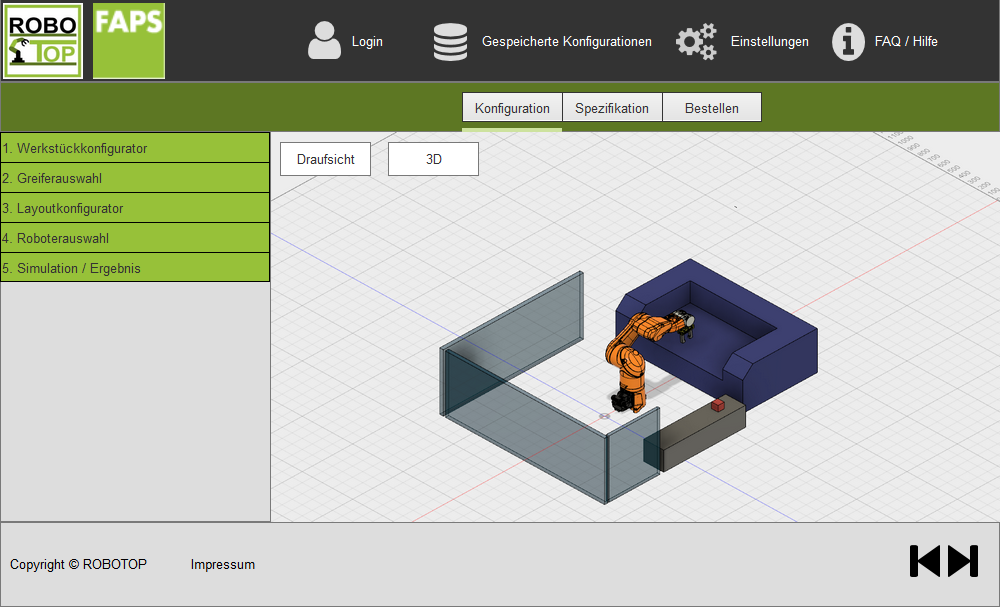The width and height of the screenshot is (1000, 608).
Task: Click the ROBOTOP logo
Action: click(42, 41)
